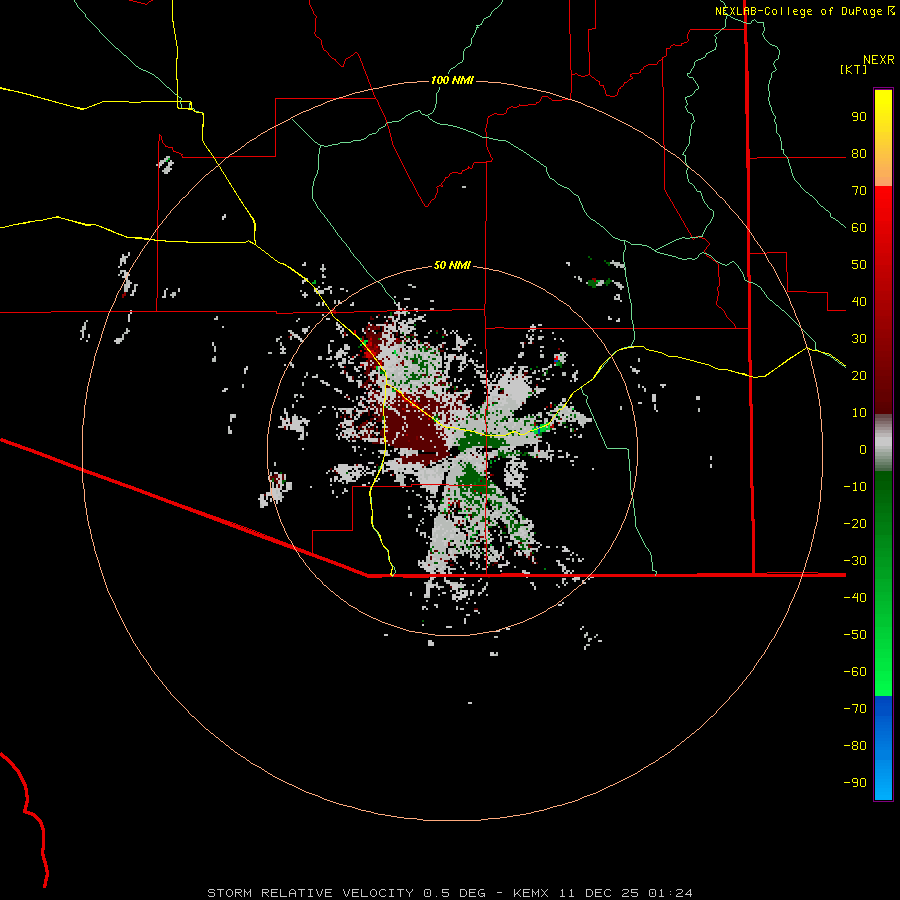Click the 90 value on the velocity scale
This screenshot has height=900, width=900.
coord(859,117)
